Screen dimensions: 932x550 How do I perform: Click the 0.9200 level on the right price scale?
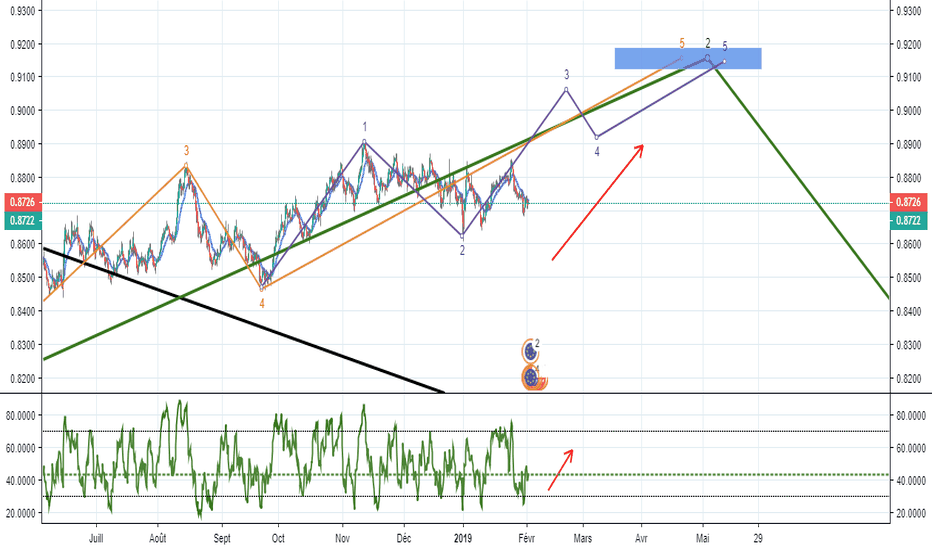pyautogui.click(x=908, y=44)
